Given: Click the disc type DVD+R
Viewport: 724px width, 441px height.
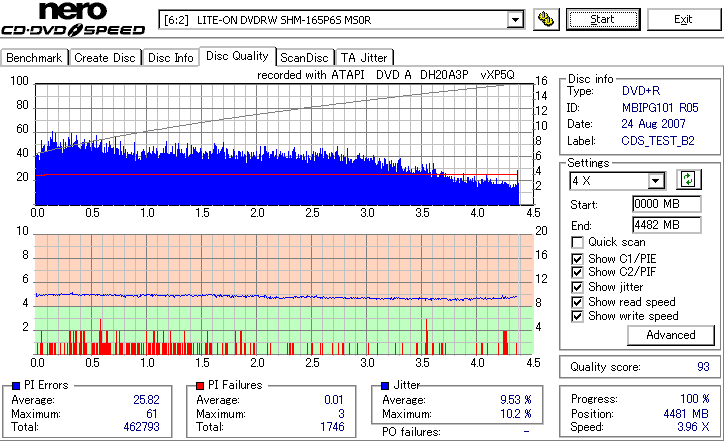Looking at the screenshot, I should 641,91.
